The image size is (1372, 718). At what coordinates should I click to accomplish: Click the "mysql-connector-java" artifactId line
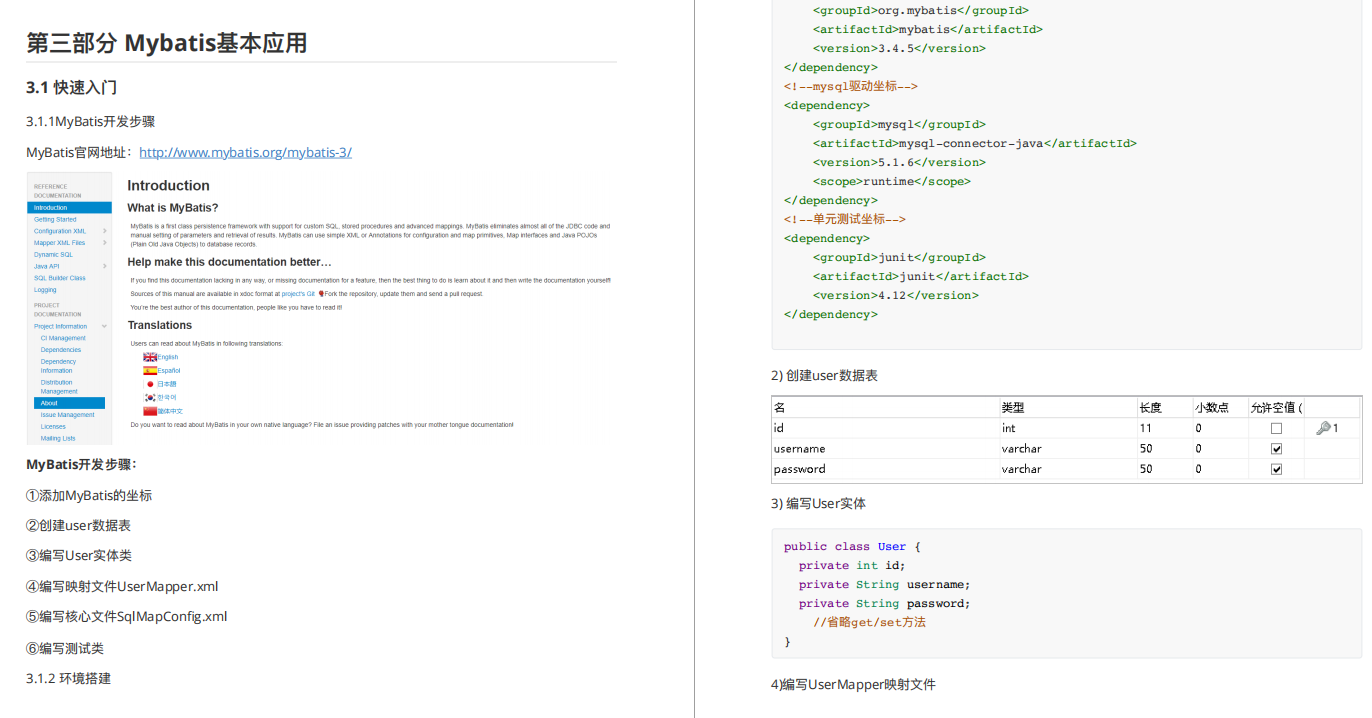point(975,143)
